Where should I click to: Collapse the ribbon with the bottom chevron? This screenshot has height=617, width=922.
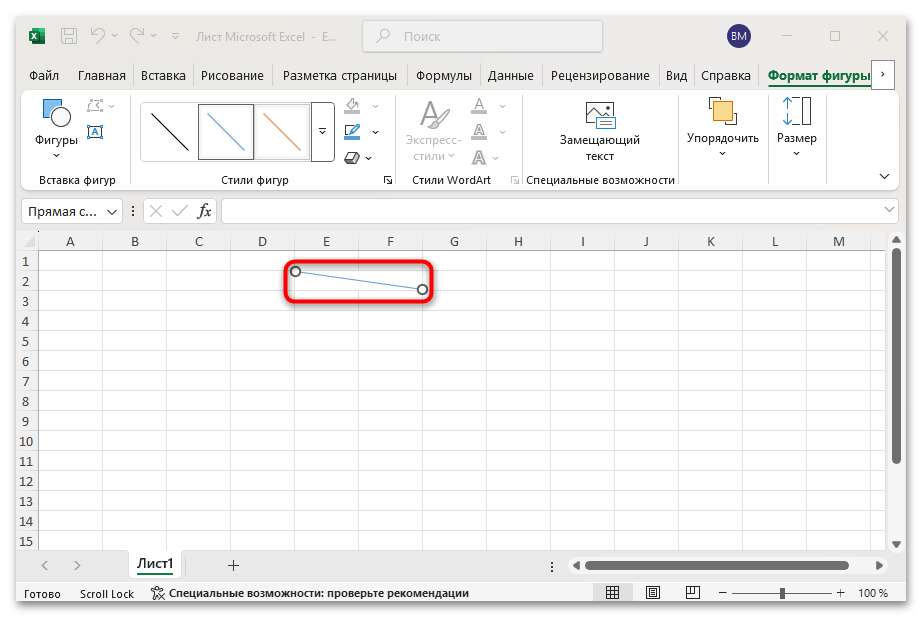884,176
